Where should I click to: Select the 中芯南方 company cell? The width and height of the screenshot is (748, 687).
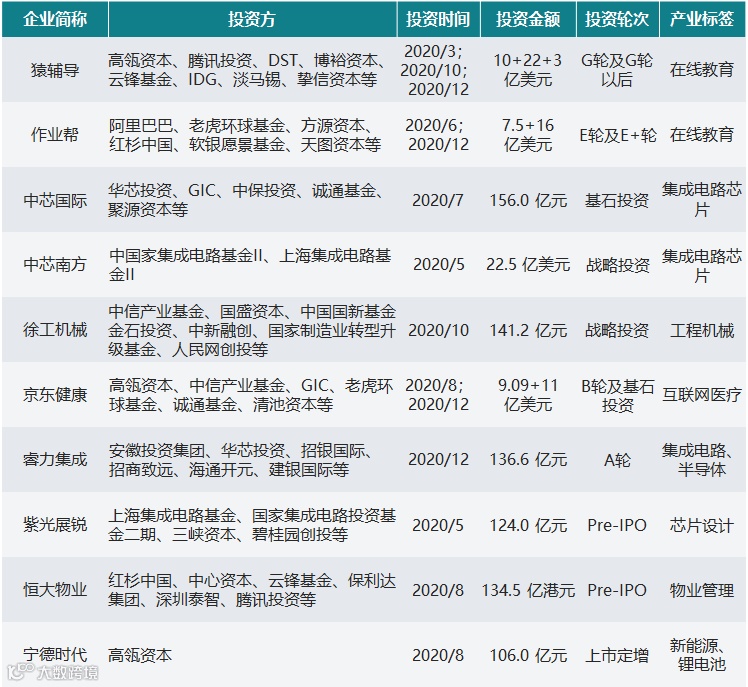coord(55,264)
